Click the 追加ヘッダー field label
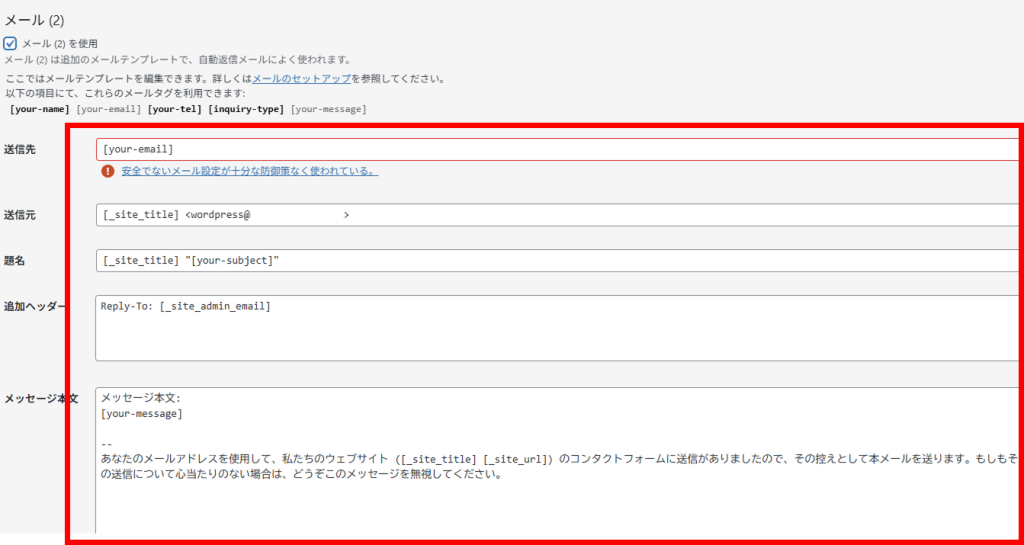1024x545 pixels. [35, 306]
